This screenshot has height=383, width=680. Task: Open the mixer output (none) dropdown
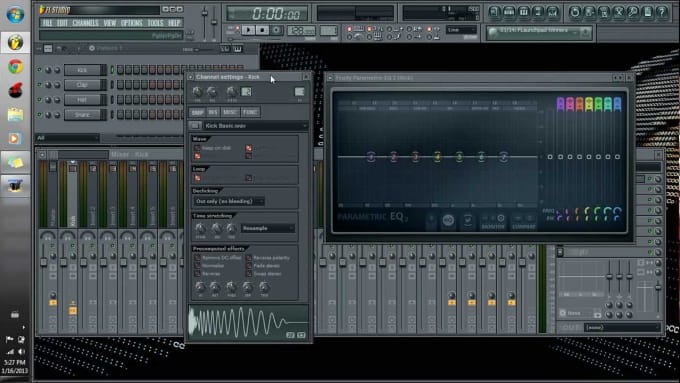point(621,327)
